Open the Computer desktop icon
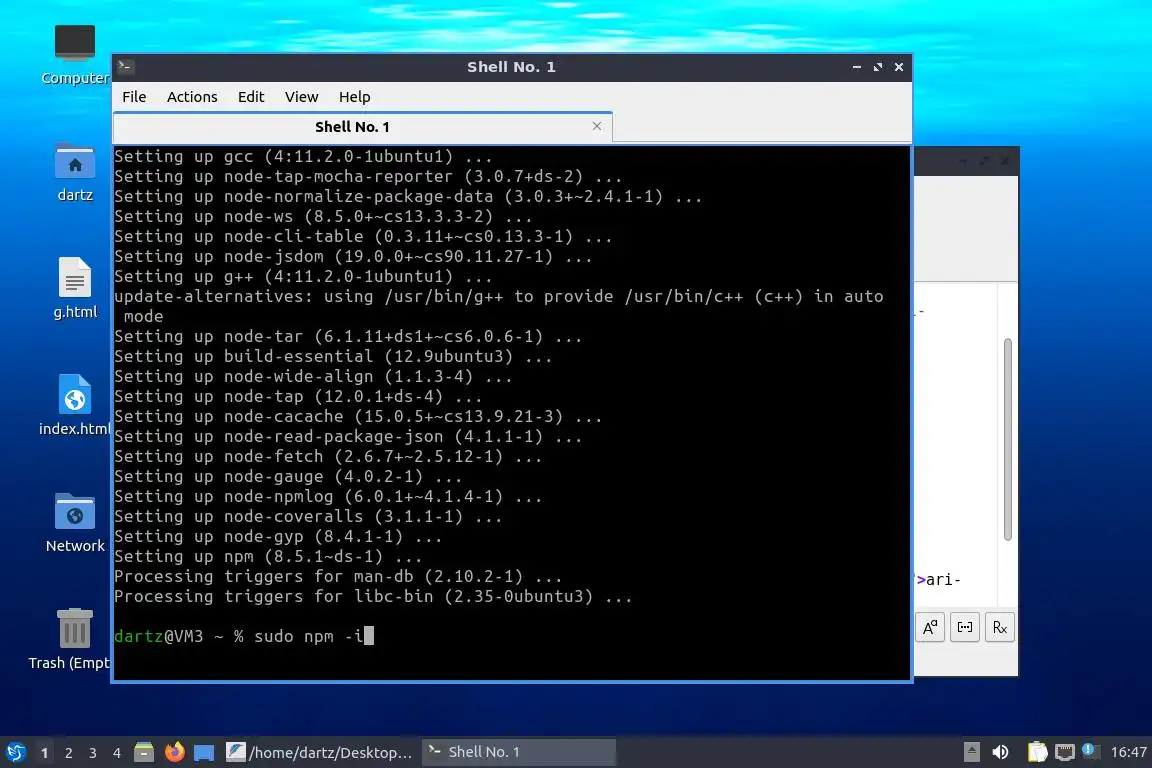This screenshot has width=1152, height=768. pyautogui.click(x=75, y=54)
